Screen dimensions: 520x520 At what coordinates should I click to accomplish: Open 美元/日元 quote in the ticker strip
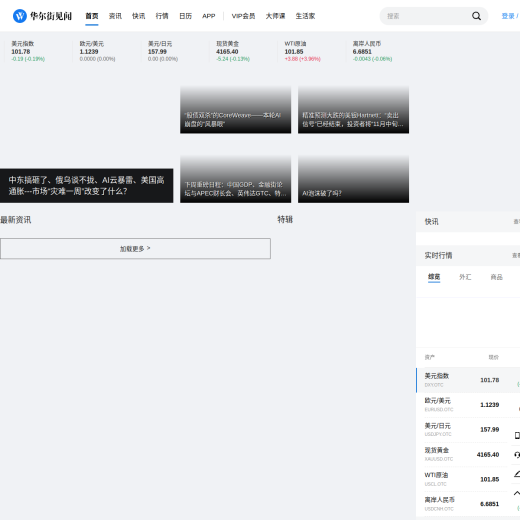(x=163, y=51)
